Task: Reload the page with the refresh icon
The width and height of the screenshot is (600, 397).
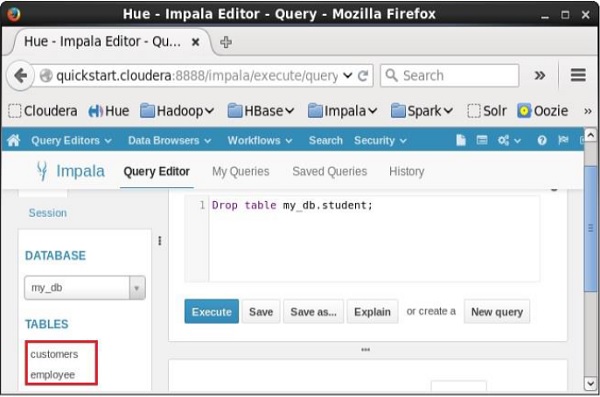Action: 363,75
